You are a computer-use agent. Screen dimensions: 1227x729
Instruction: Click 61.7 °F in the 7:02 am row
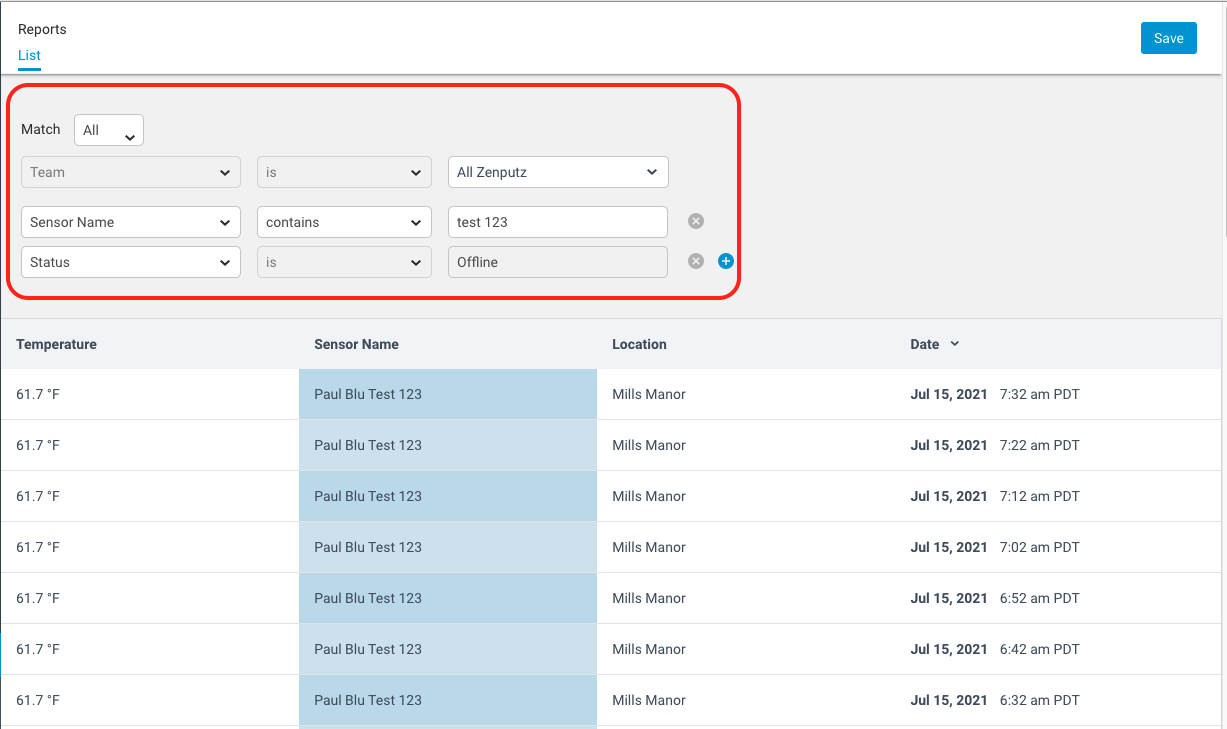pyautogui.click(x=38, y=547)
